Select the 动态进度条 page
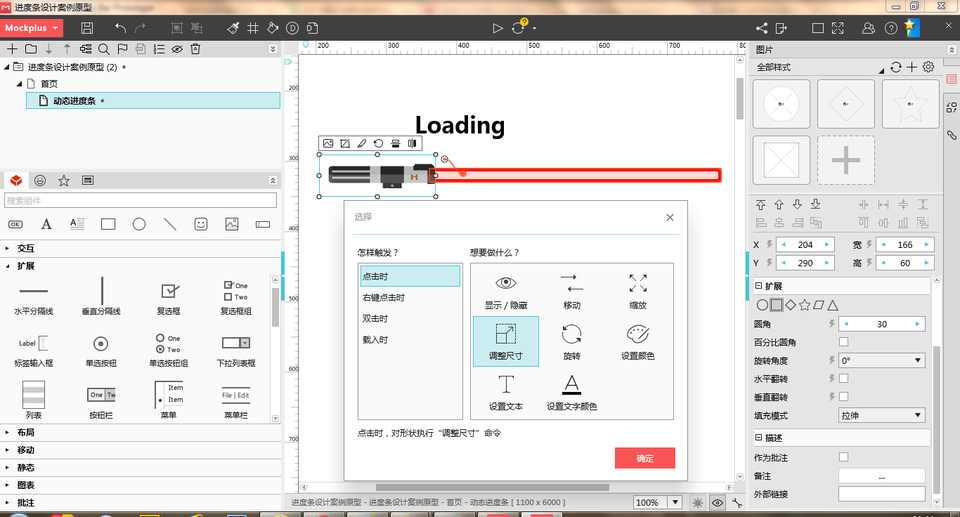 pyautogui.click(x=153, y=100)
